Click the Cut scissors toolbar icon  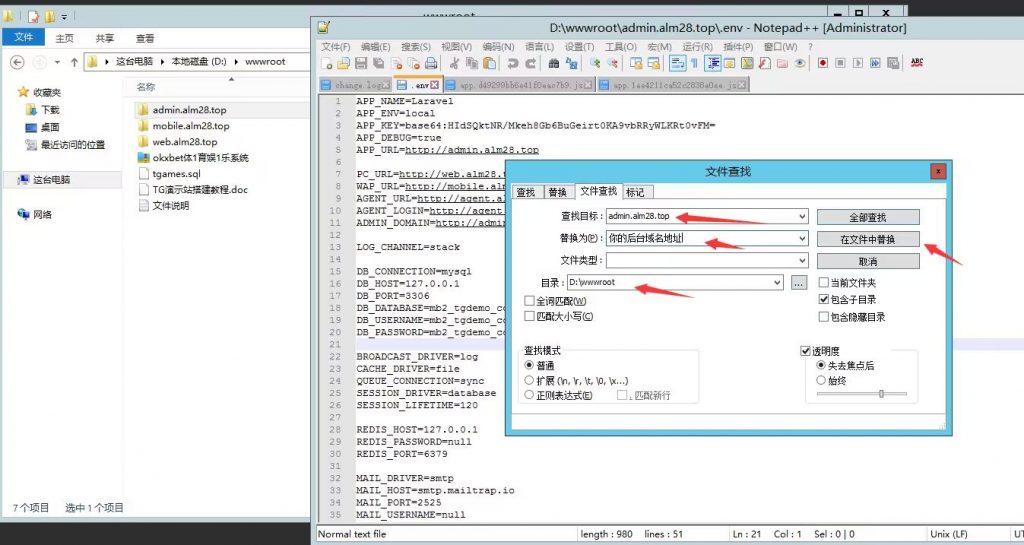tap(454, 63)
